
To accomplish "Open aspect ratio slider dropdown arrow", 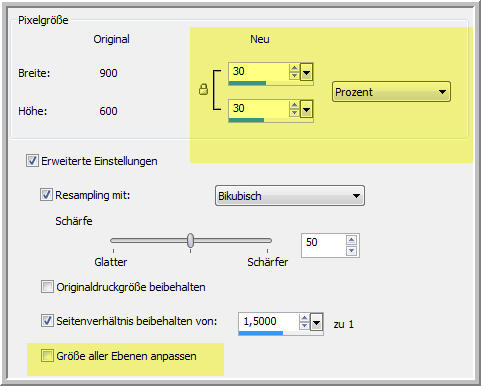I will [x=316, y=323].
